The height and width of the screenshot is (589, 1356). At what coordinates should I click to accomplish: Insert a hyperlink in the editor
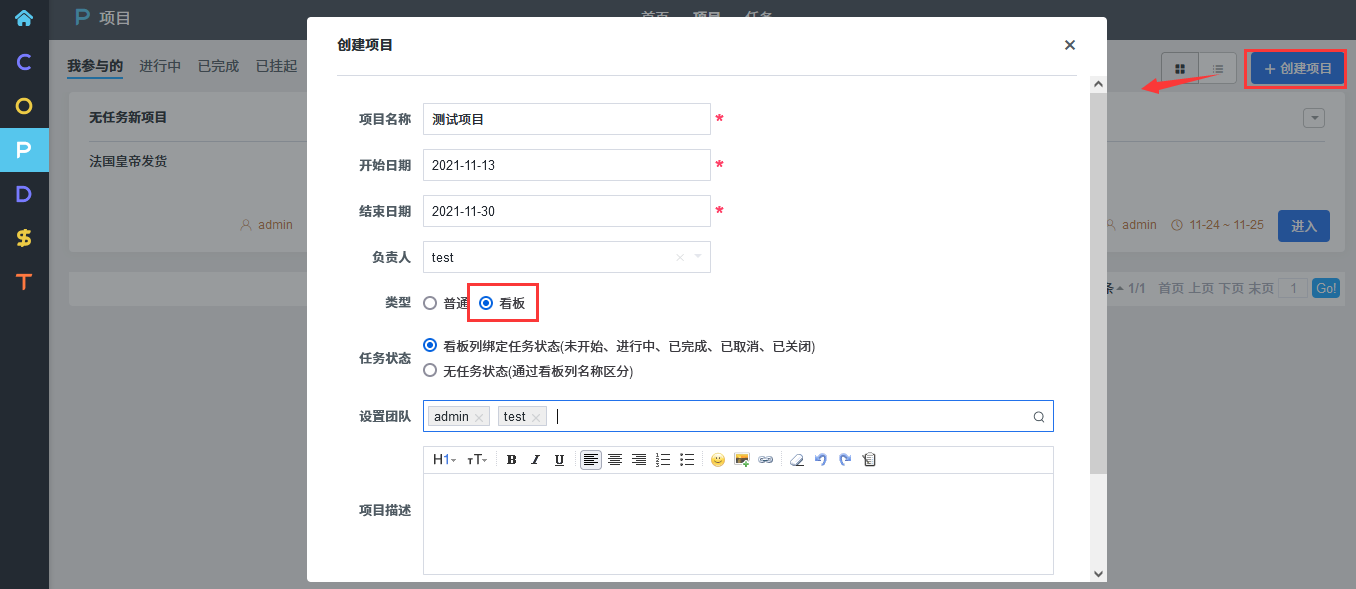[765, 460]
